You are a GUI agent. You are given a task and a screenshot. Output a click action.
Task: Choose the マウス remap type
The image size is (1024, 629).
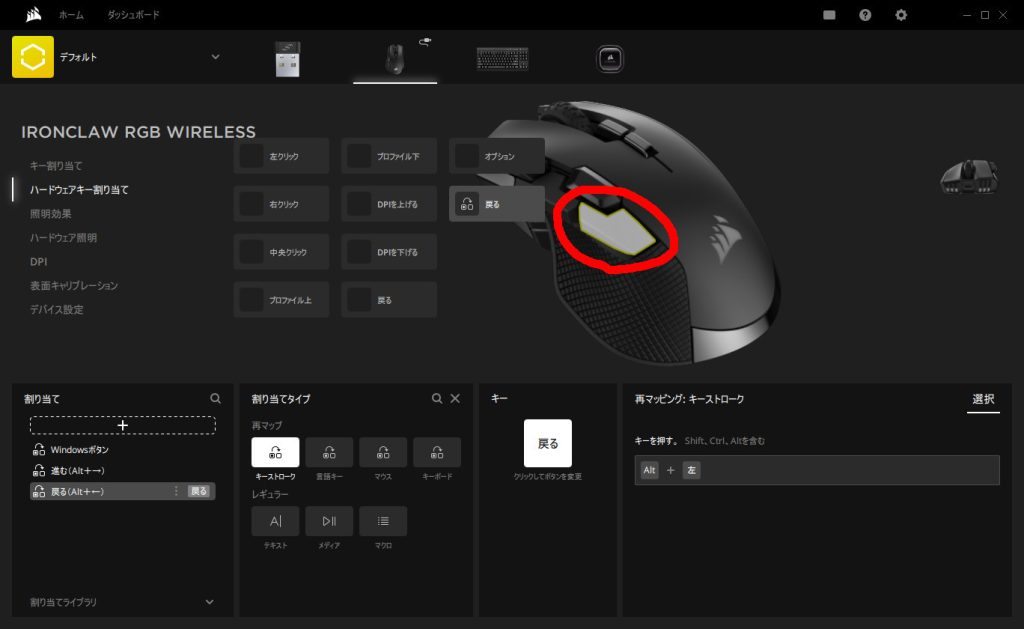[x=383, y=453]
